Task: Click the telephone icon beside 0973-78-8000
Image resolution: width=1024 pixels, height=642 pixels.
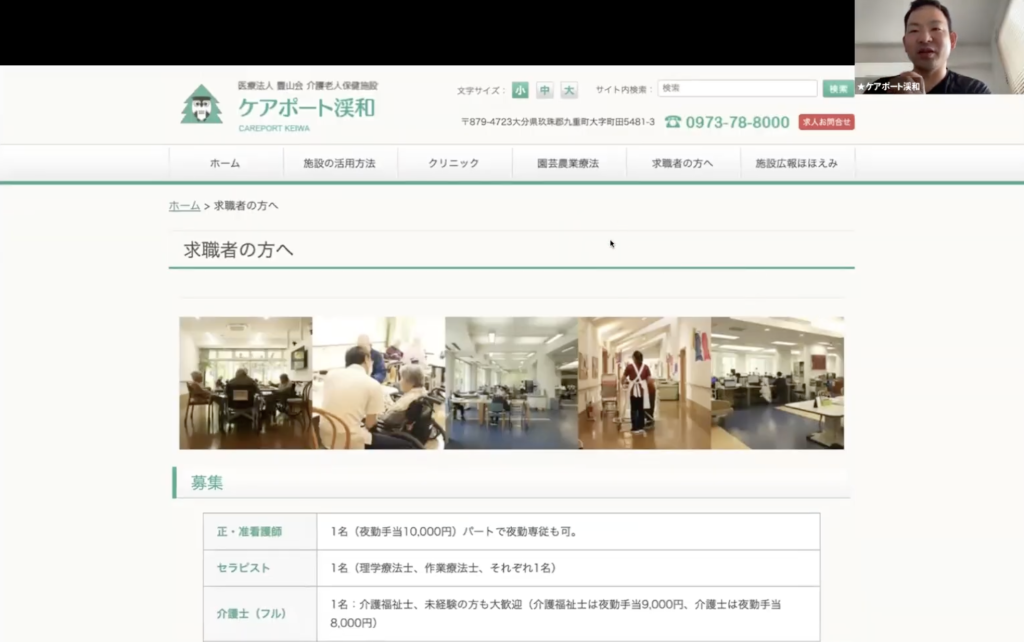Action: (x=673, y=122)
